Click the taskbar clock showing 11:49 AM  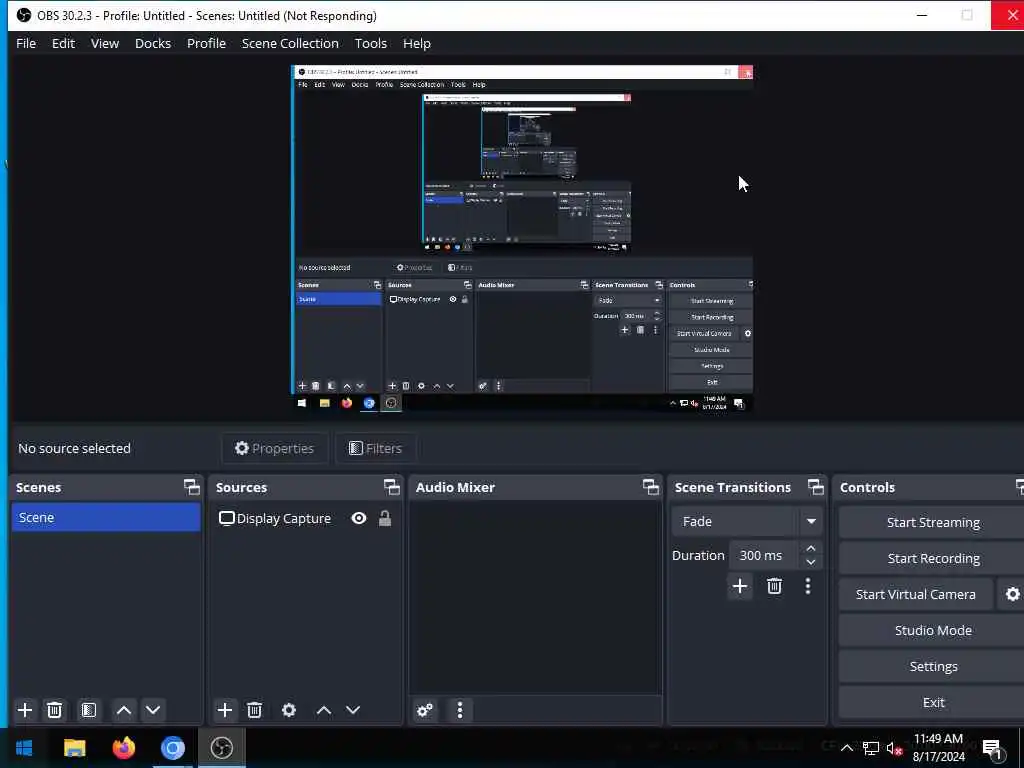tap(938, 748)
